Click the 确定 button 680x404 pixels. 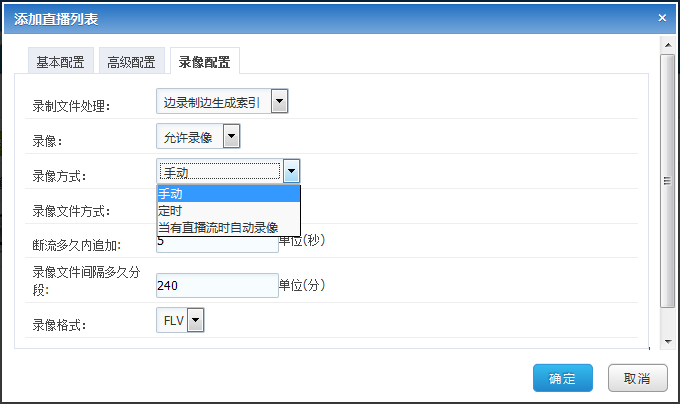click(x=562, y=378)
